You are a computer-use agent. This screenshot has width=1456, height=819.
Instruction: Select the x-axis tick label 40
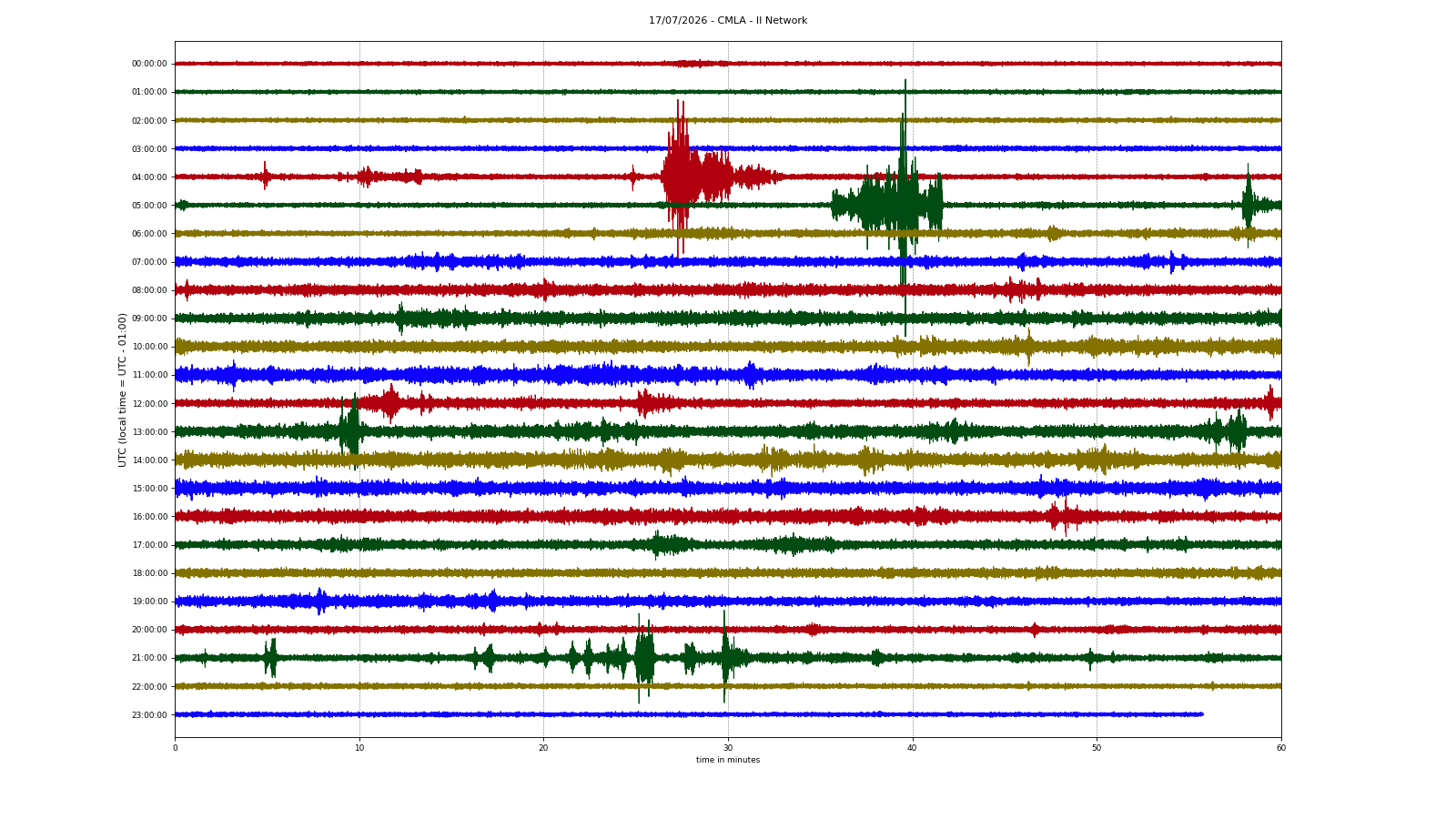[912, 748]
